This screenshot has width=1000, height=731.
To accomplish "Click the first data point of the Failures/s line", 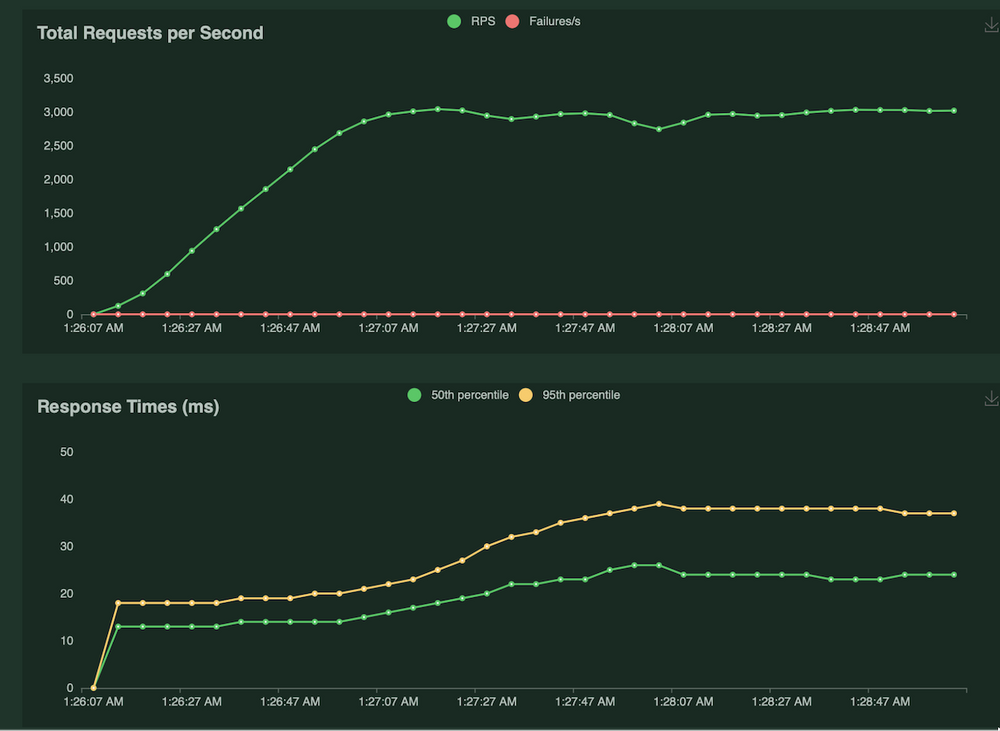I will (91, 313).
